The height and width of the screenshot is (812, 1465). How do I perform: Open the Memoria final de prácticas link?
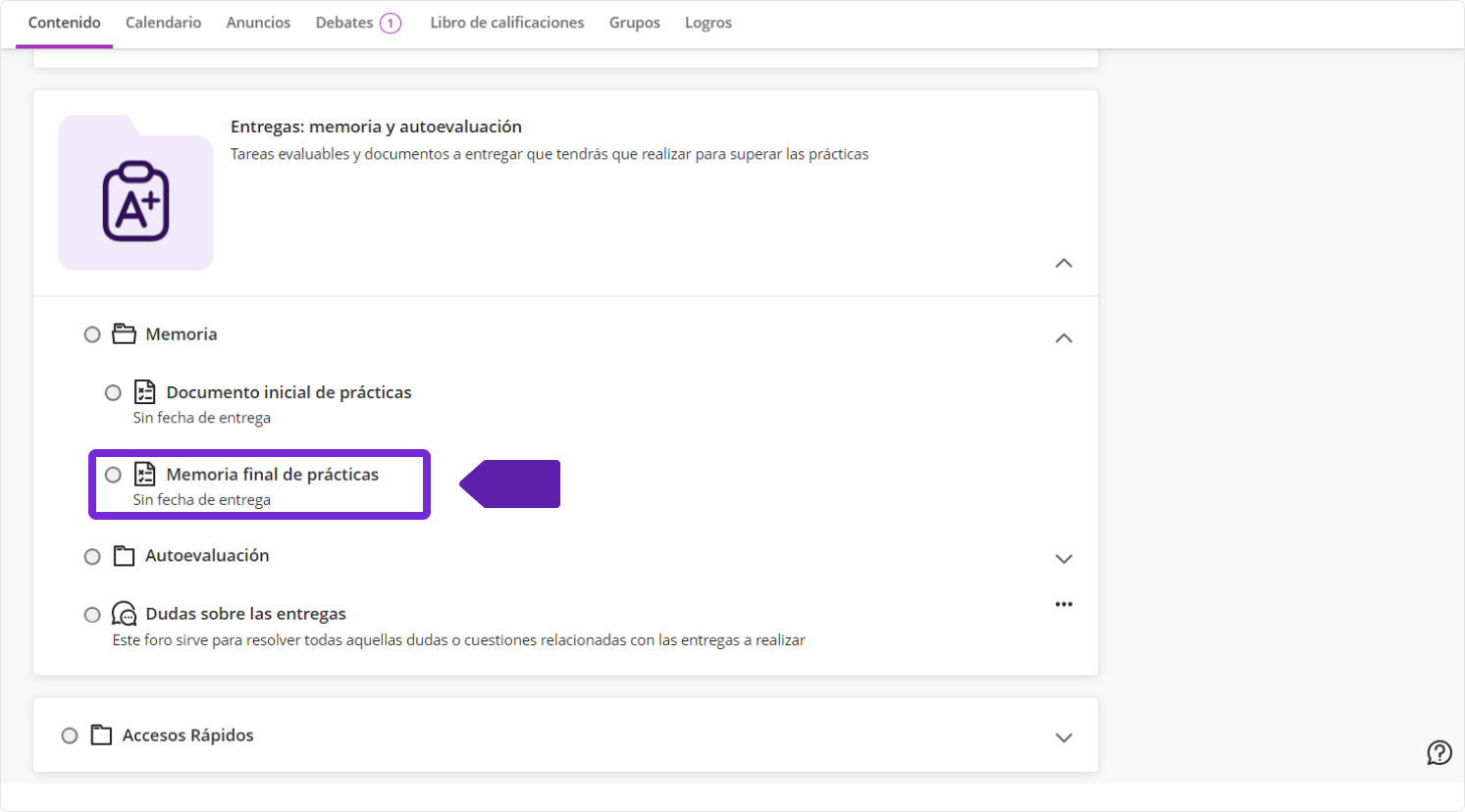[272, 475]
